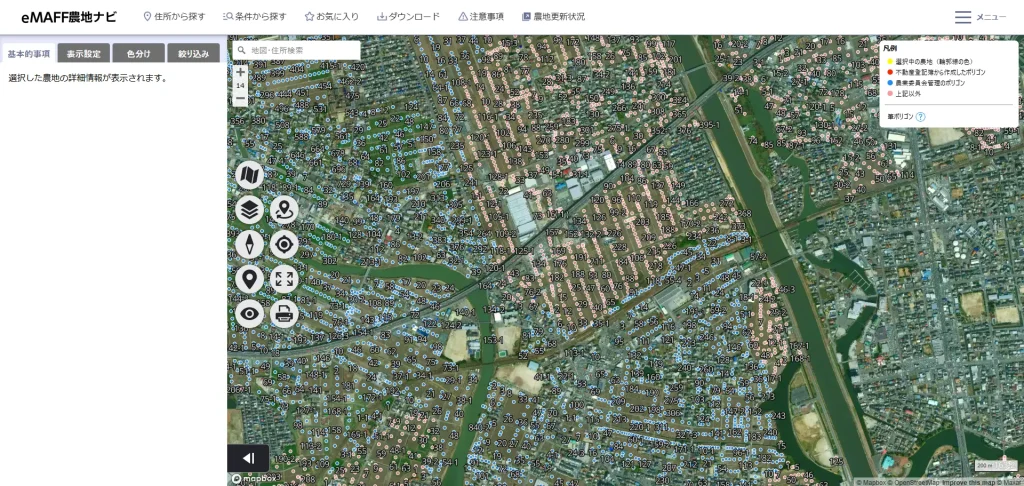Switch to the 表示設定 tab
Screen dimensions: 1024x486
click(83, 54)
